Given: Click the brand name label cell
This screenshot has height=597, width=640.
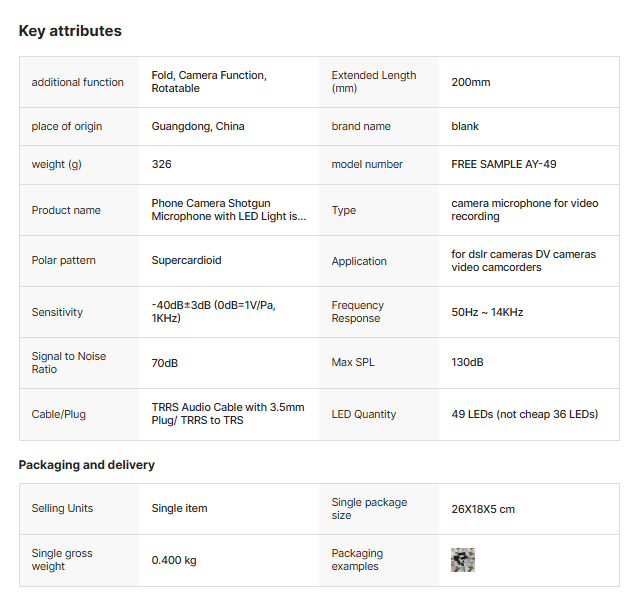Looking at the screenshot, I should pos(361,126).
